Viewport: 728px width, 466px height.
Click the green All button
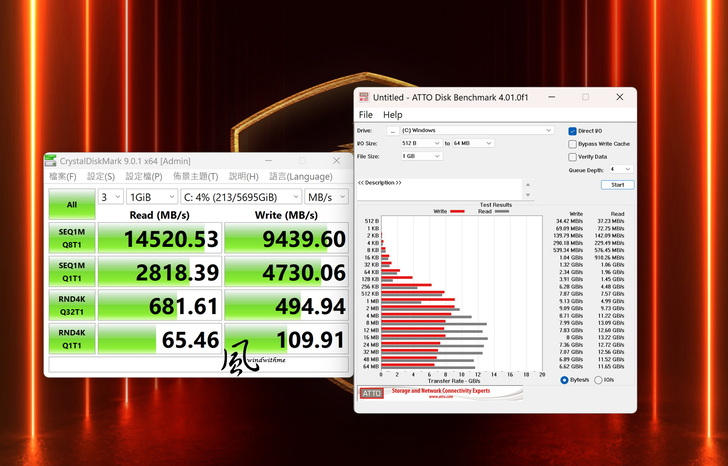(x=71, y=204)
